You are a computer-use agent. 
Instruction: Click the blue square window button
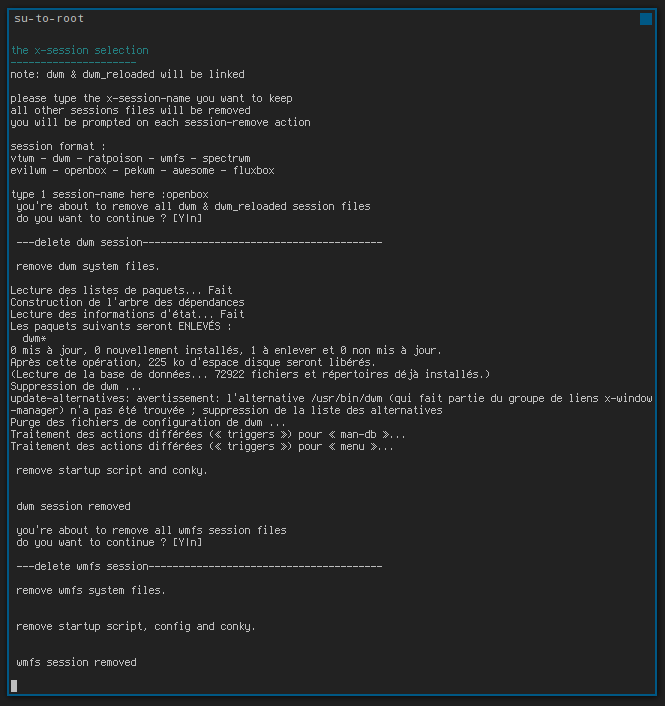coord(646,19)
